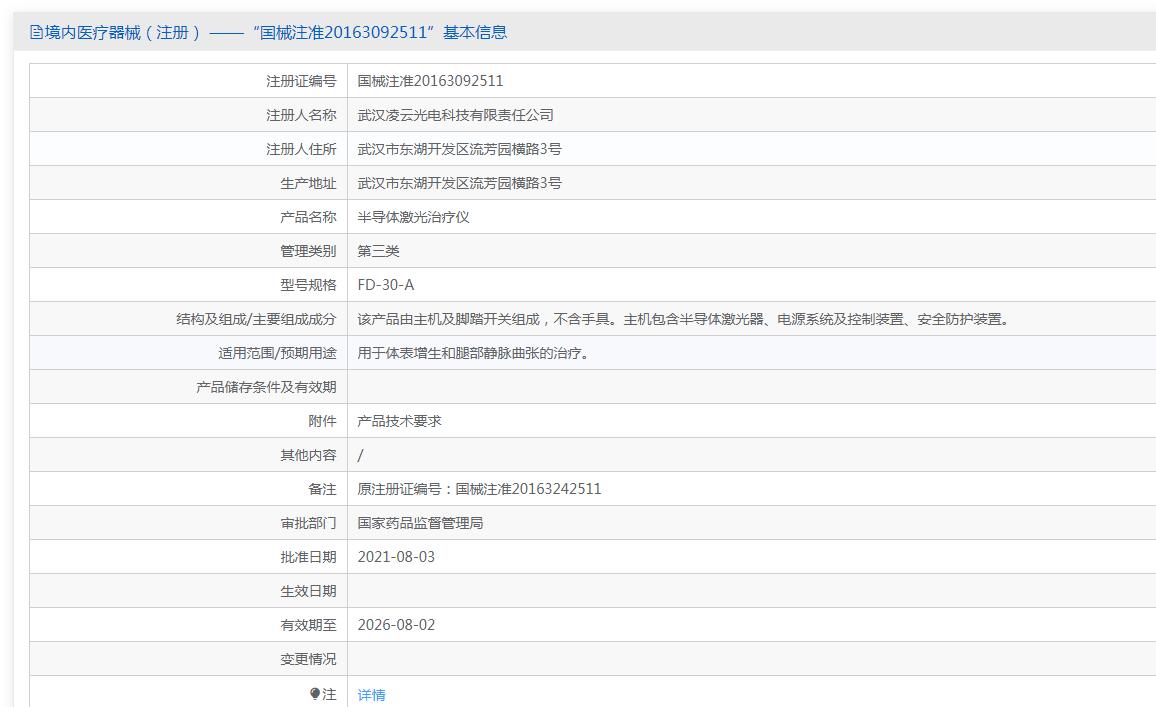Click production address value in 生产地址 row
1156x707 pixels.
point(459,183)
